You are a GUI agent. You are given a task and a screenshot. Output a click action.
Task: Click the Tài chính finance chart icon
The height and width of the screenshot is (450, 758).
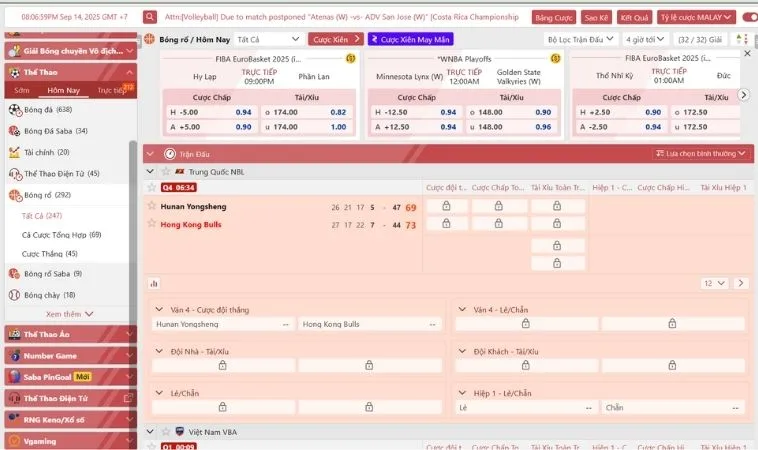click(15, 152)
